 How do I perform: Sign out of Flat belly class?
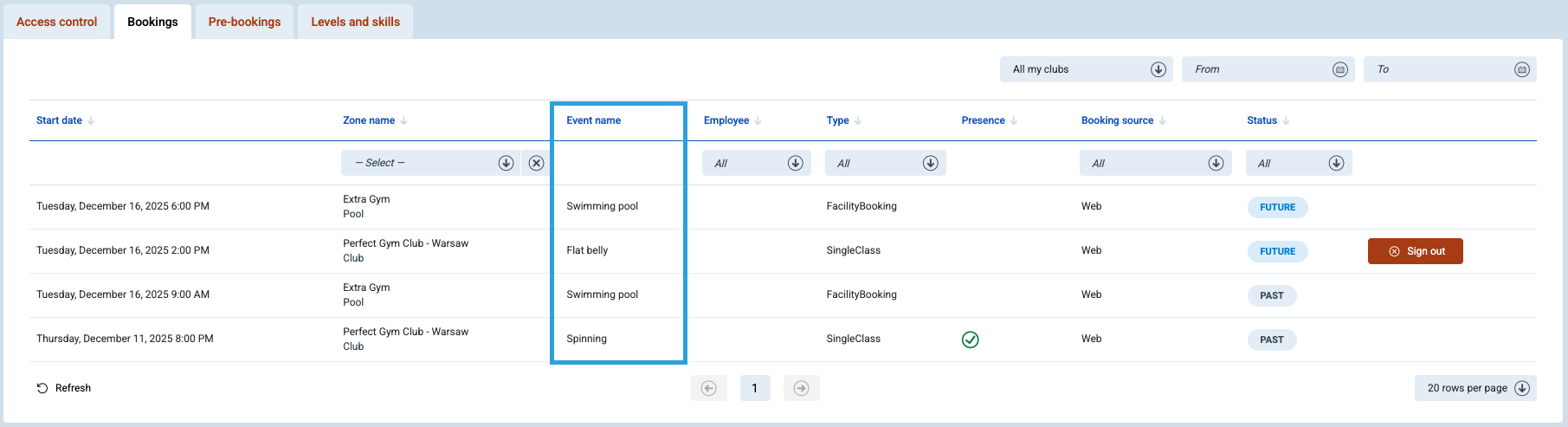coord(1415,251)
